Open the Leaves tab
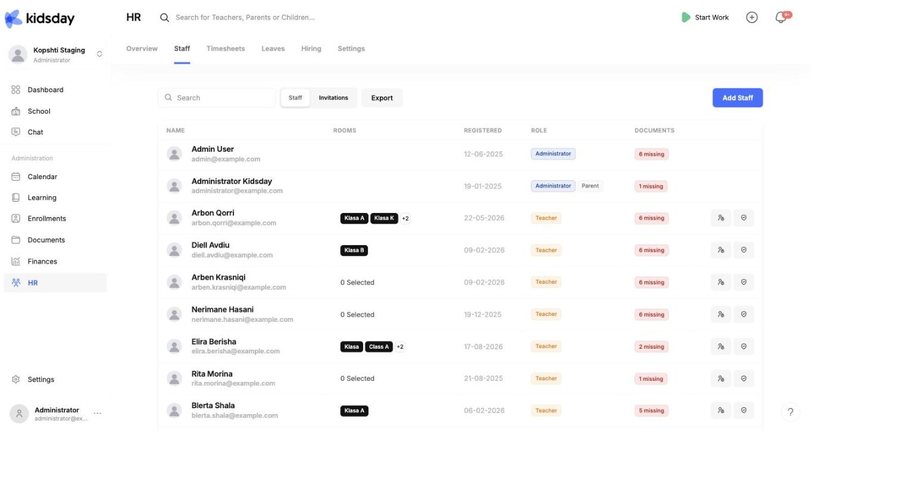Image resolution: width=900 pixels, height=479 pixels. [273, 49]
